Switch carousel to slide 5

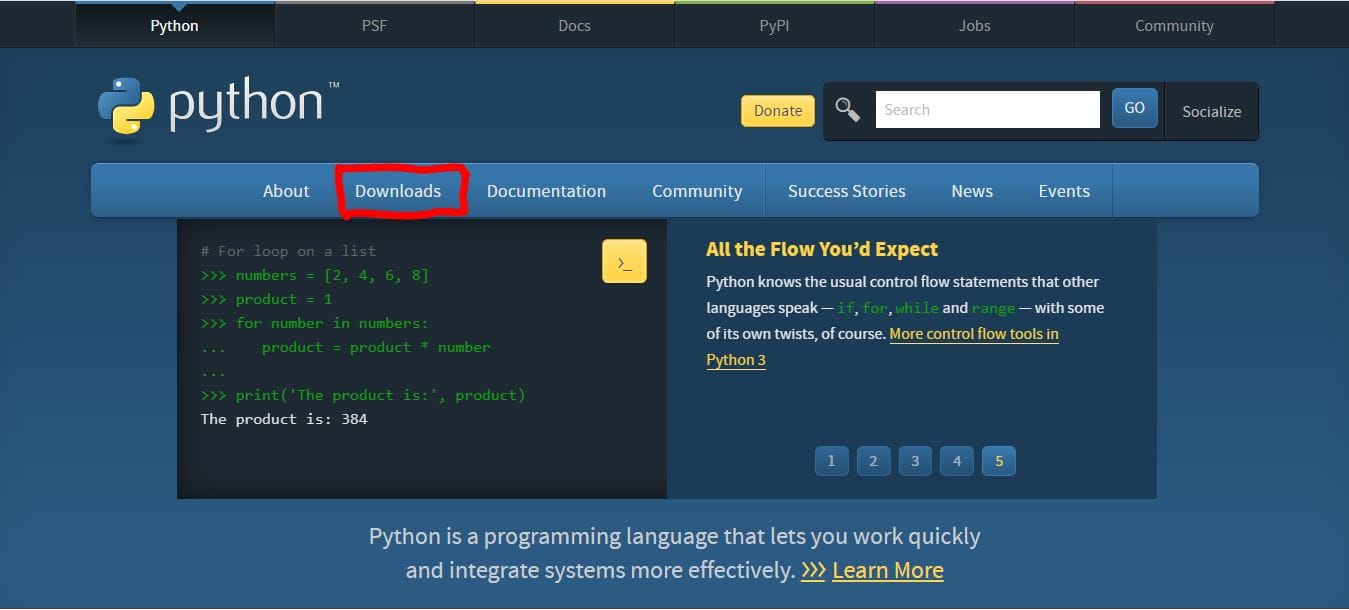point(999,460)
